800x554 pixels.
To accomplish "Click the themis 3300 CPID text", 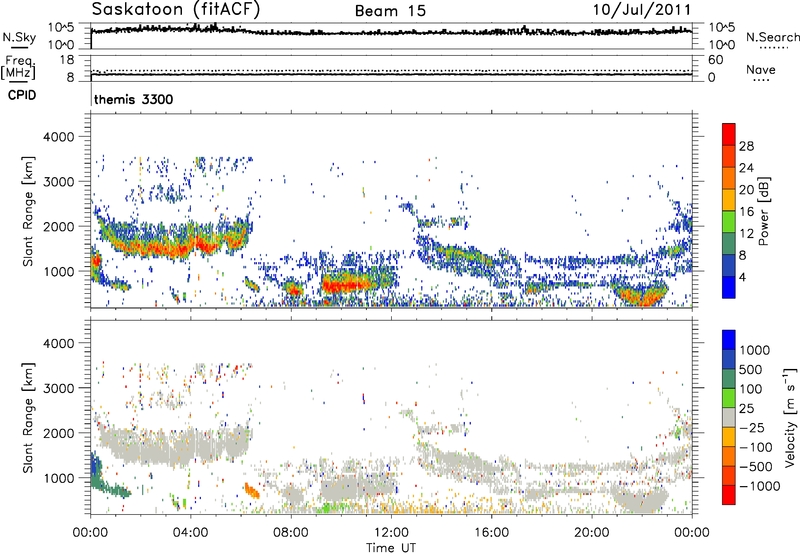I will [134, 99].
